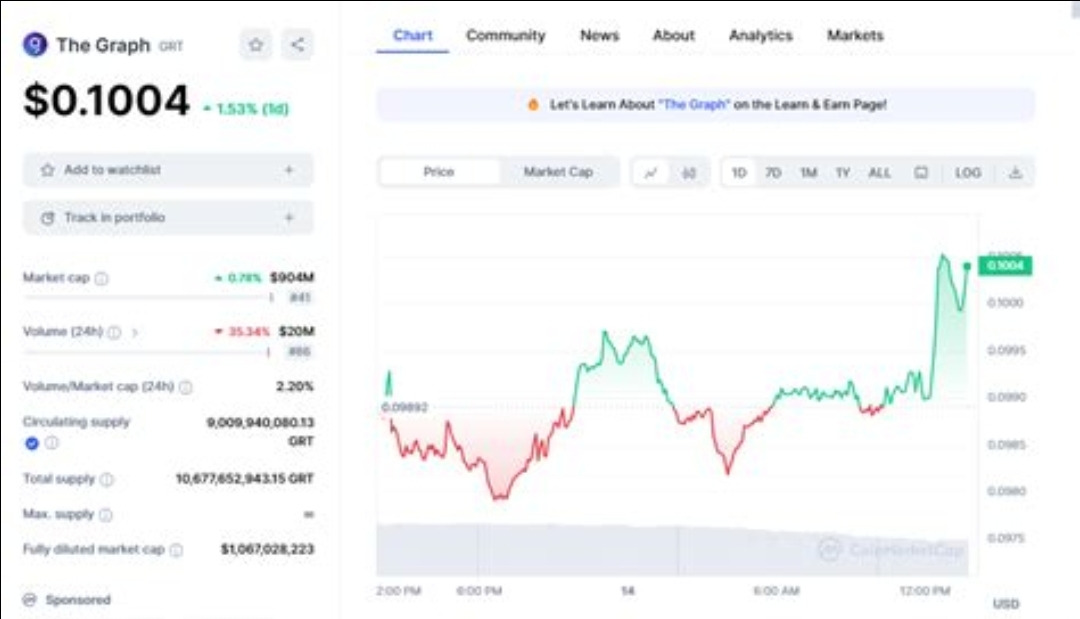Click Max. supply info icon
1080x619 pixels.
(x=105, y=514)
